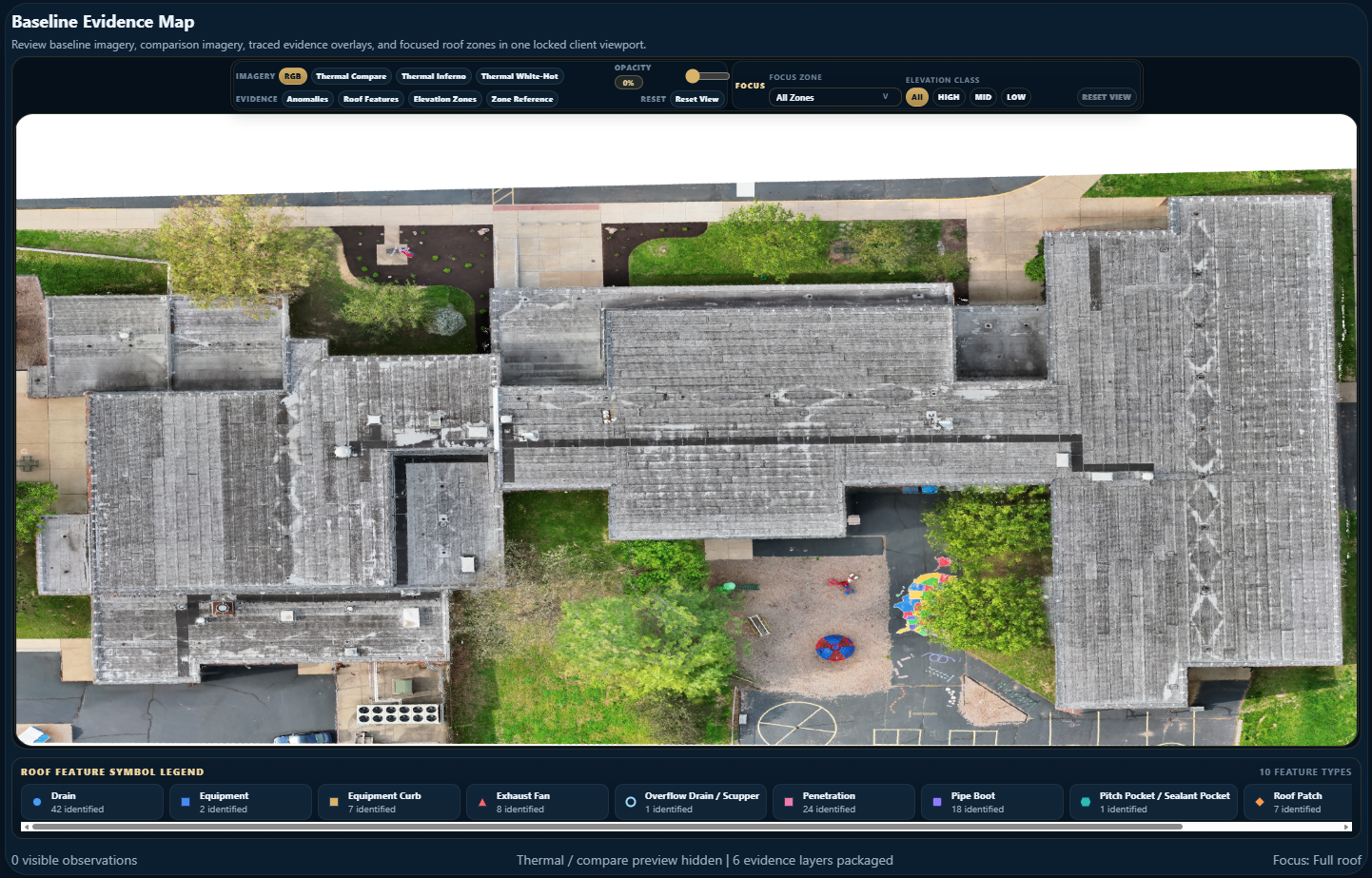Screen dimensions: 1372x878
Task: Click the red triangle Exhaust Fan icon
Action: coord(482,802)
